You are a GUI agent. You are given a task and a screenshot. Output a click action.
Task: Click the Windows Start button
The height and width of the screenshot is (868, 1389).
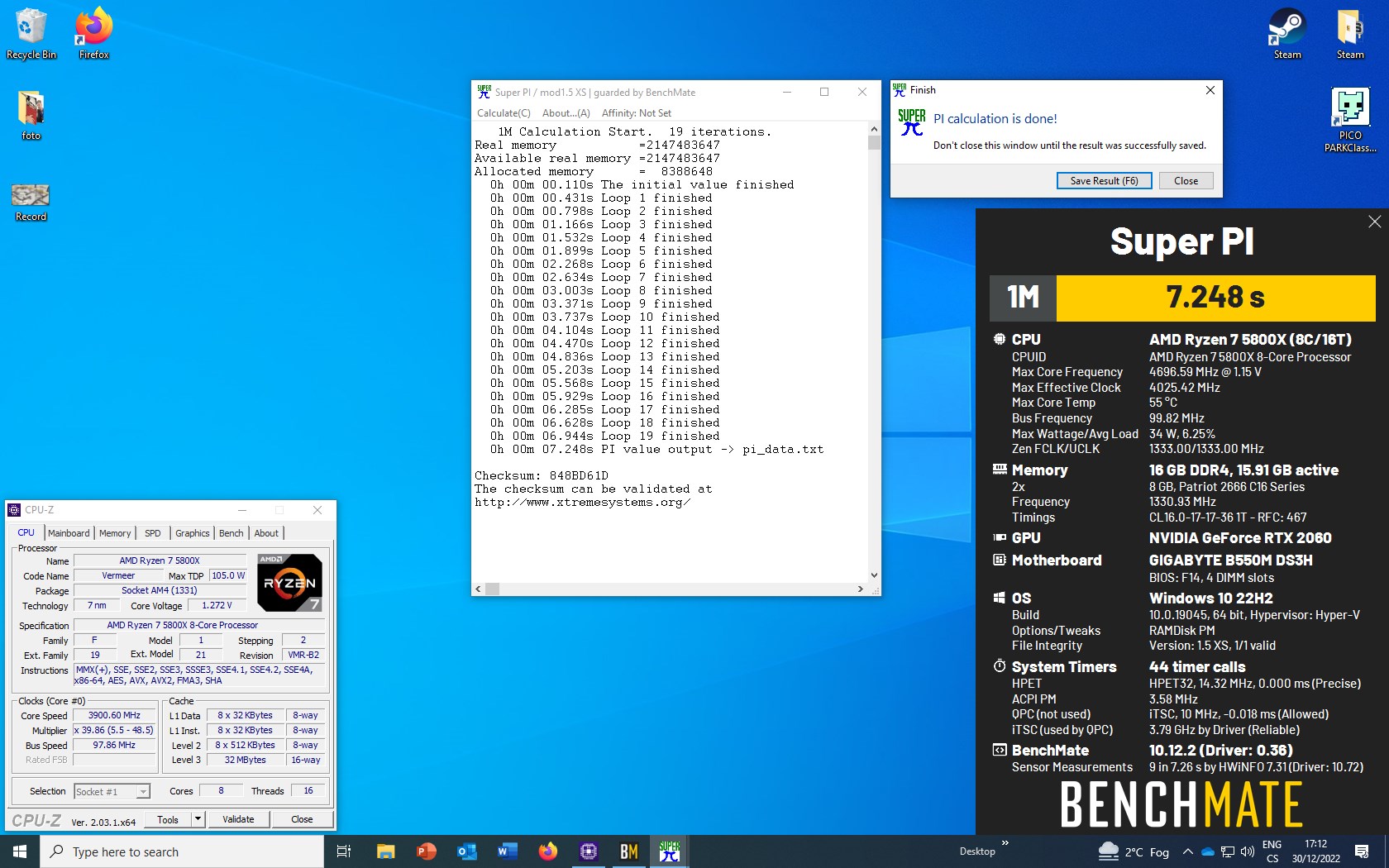[20, 851]
